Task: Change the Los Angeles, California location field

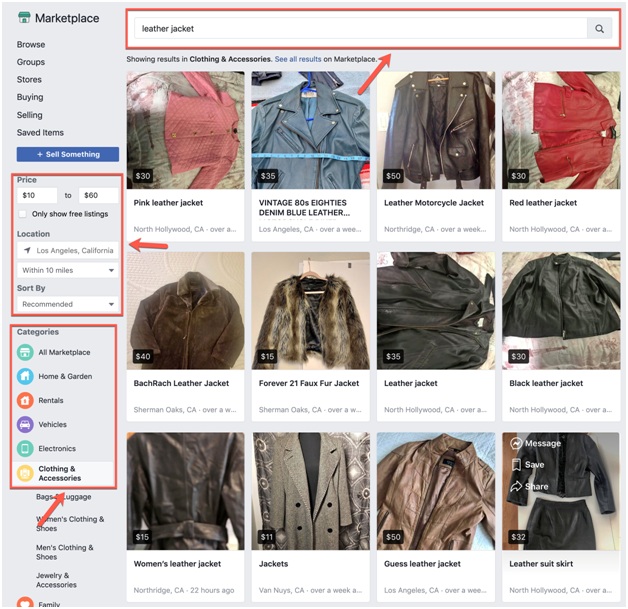Action: pos(68,250)
